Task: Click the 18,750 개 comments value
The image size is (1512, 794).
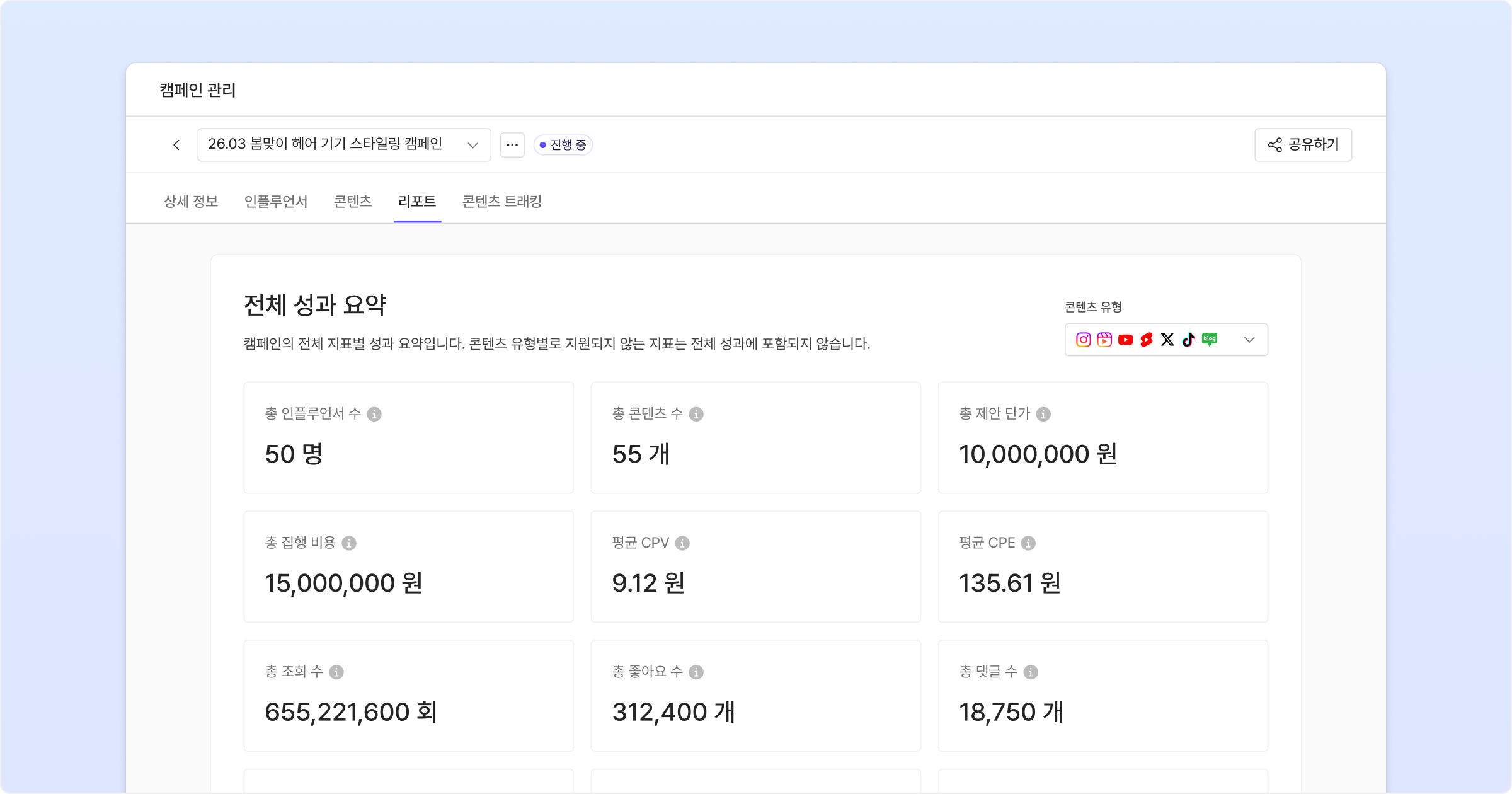Action: [x=1012, y=712]
